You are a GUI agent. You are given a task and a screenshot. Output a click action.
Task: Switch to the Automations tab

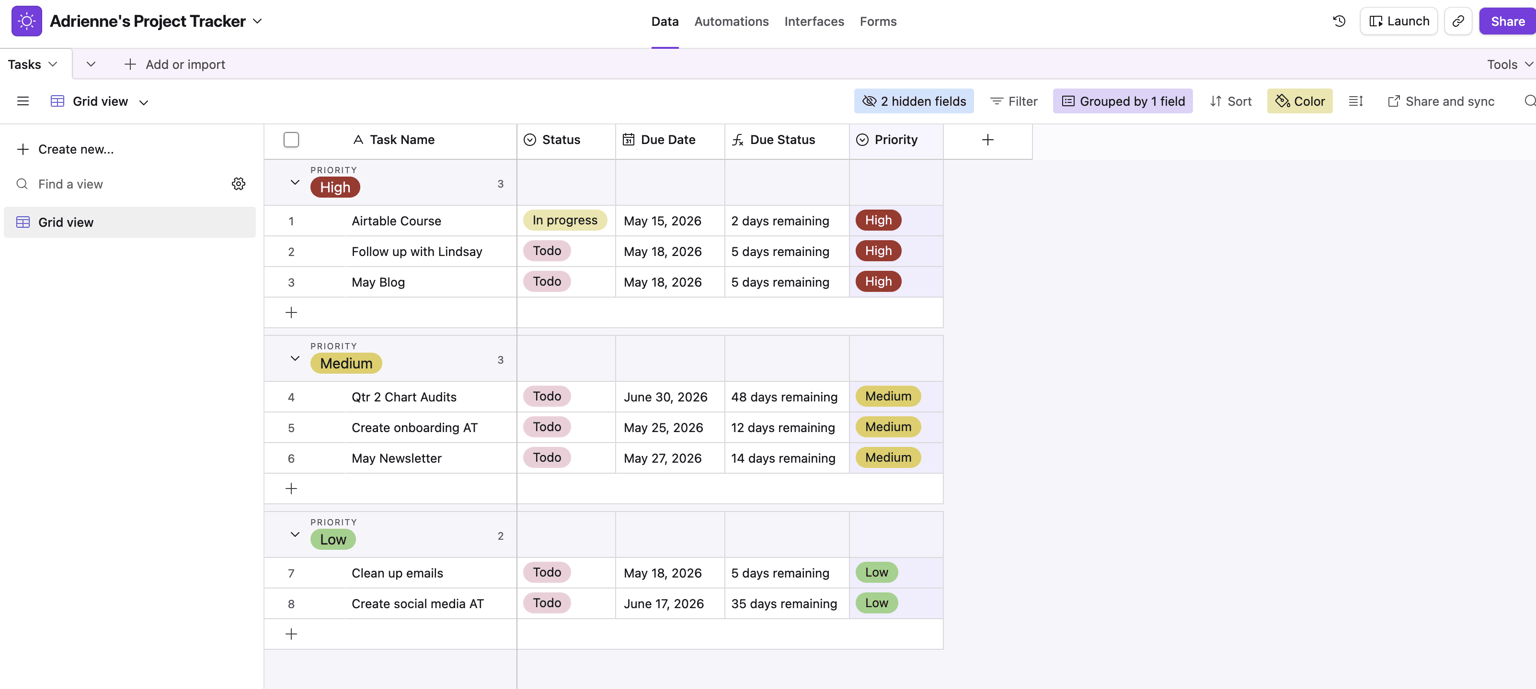click(731, 21)
